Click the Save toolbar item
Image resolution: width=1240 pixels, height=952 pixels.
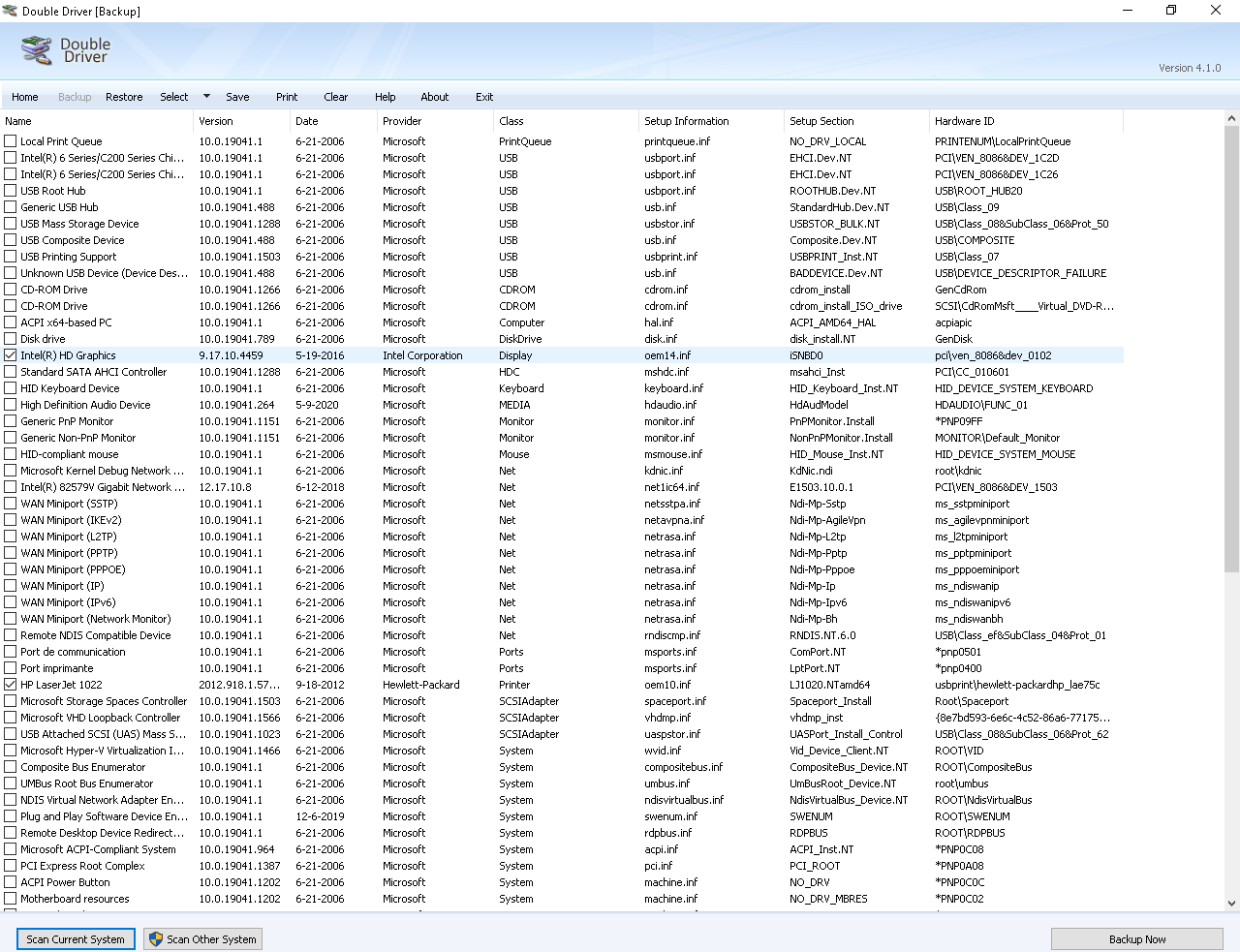pyautogui.click(x=237, y=97)
